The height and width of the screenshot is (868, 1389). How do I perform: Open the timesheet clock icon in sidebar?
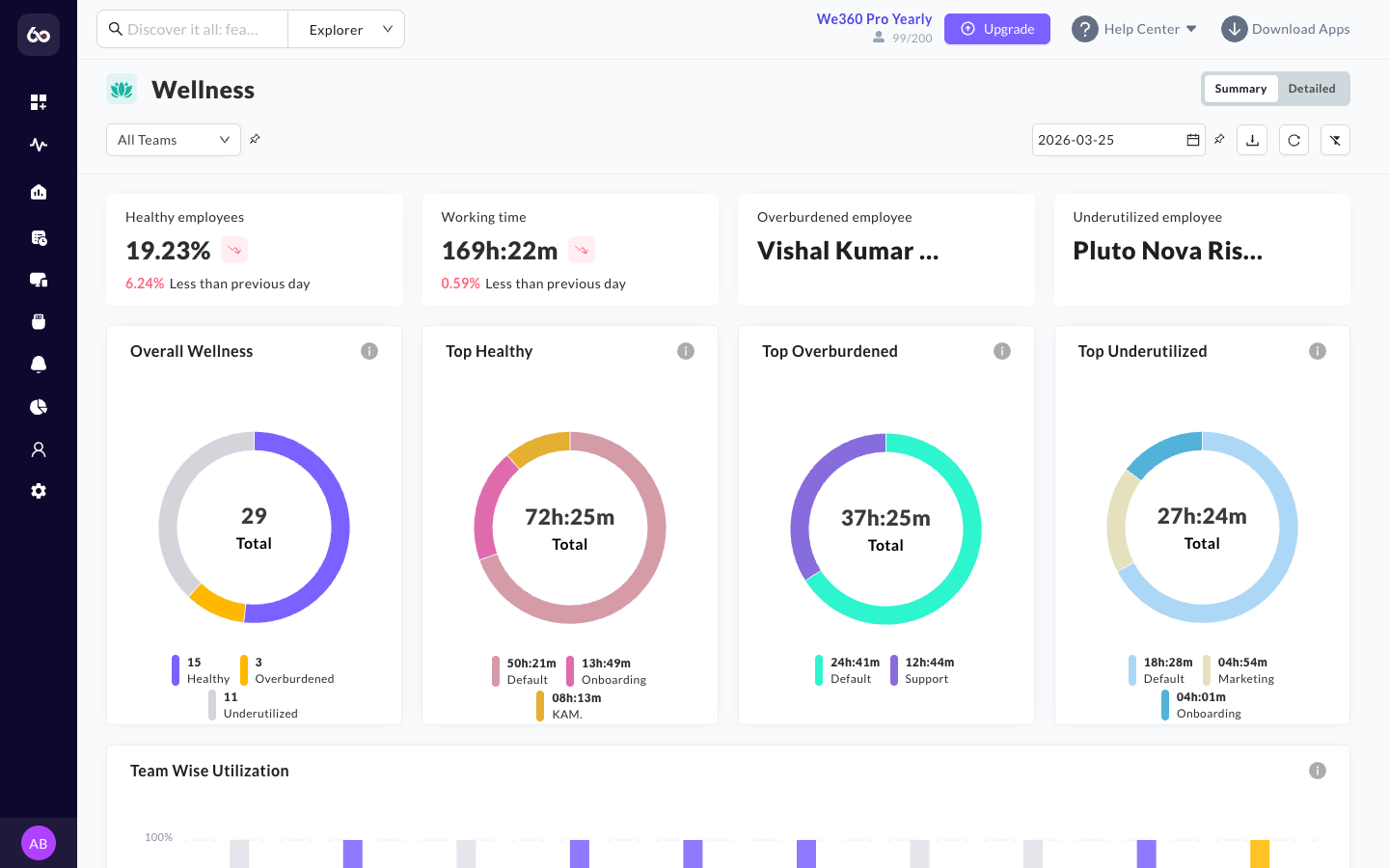click(x=39, y=237)
